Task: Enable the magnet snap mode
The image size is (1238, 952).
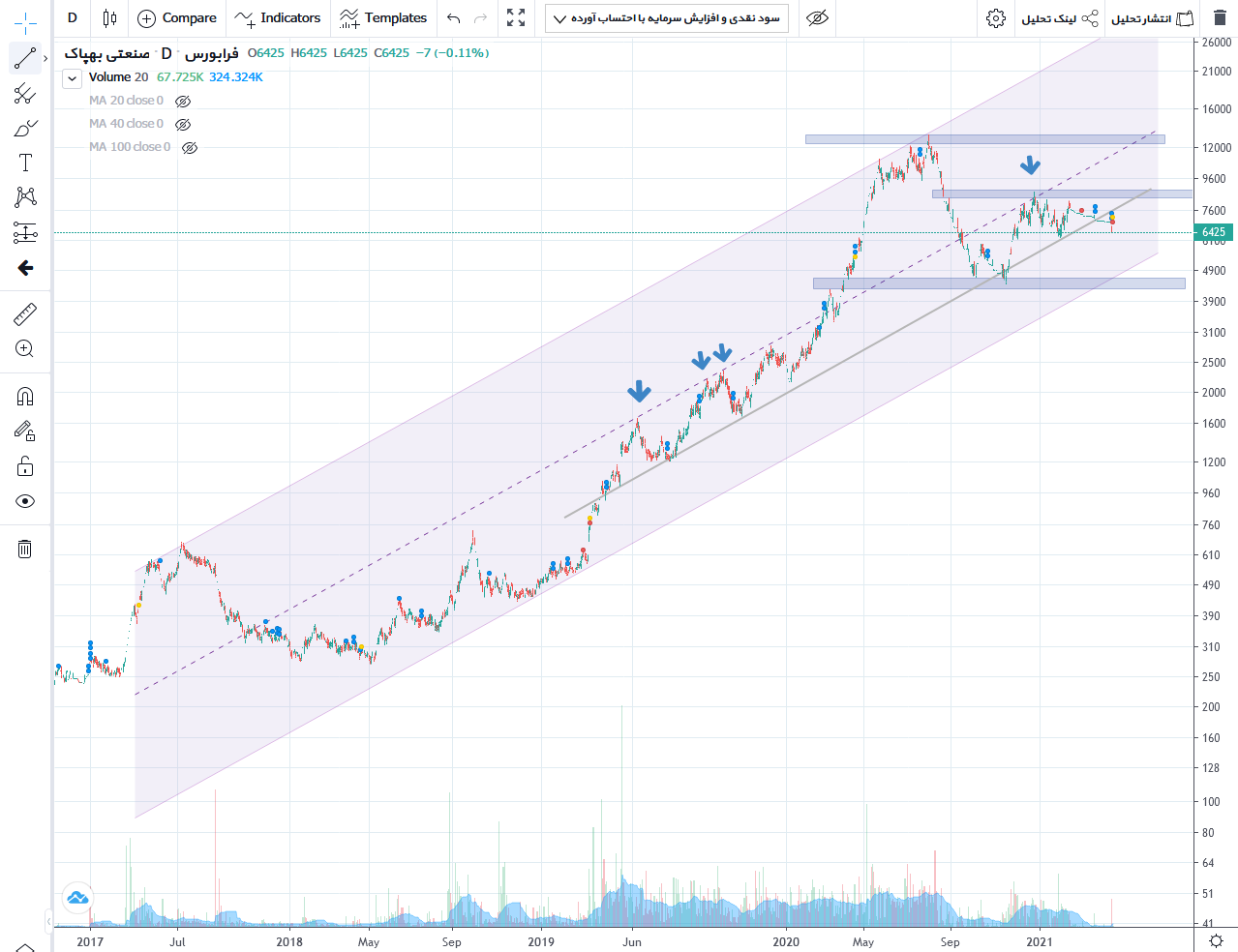Action: (x=25, y=397)
